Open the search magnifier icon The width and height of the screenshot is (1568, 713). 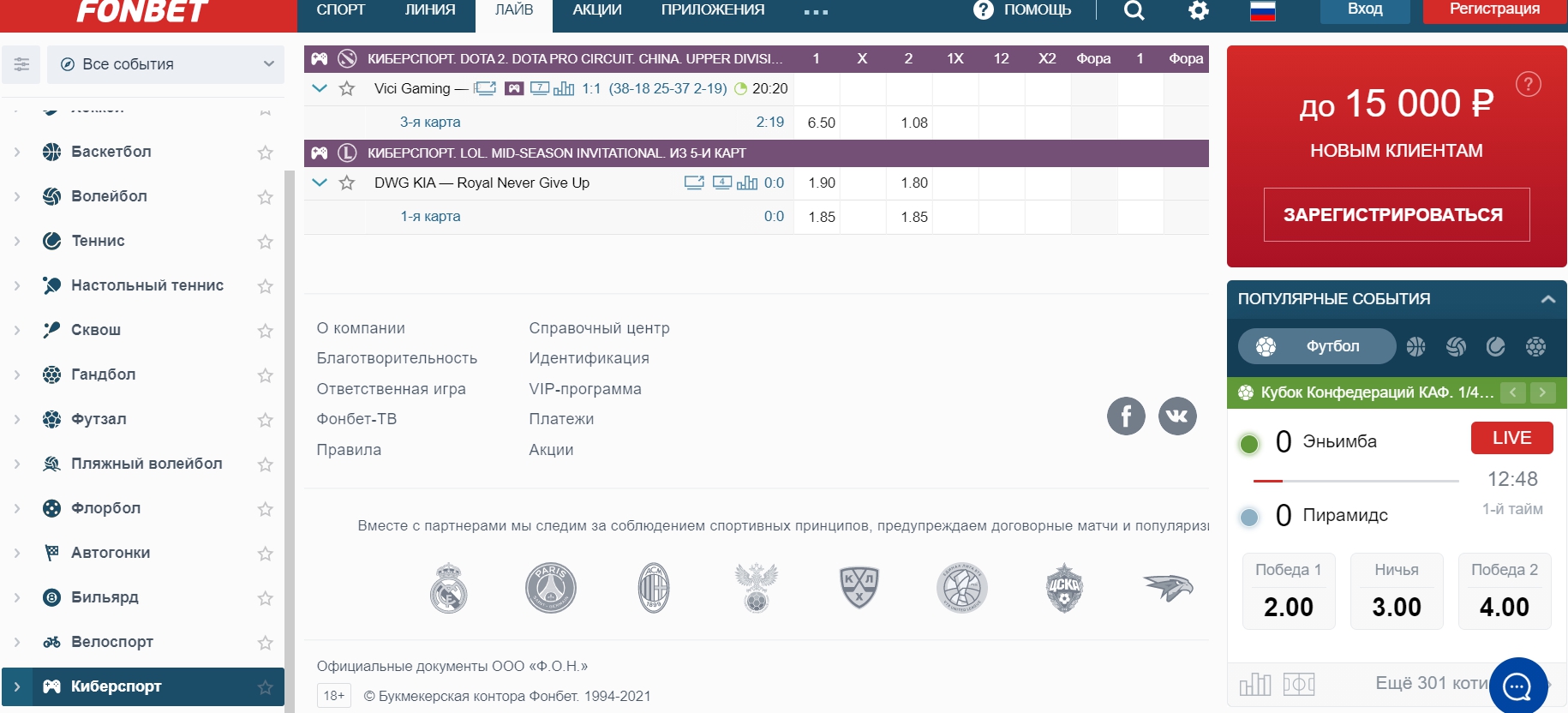(1134, 10)
